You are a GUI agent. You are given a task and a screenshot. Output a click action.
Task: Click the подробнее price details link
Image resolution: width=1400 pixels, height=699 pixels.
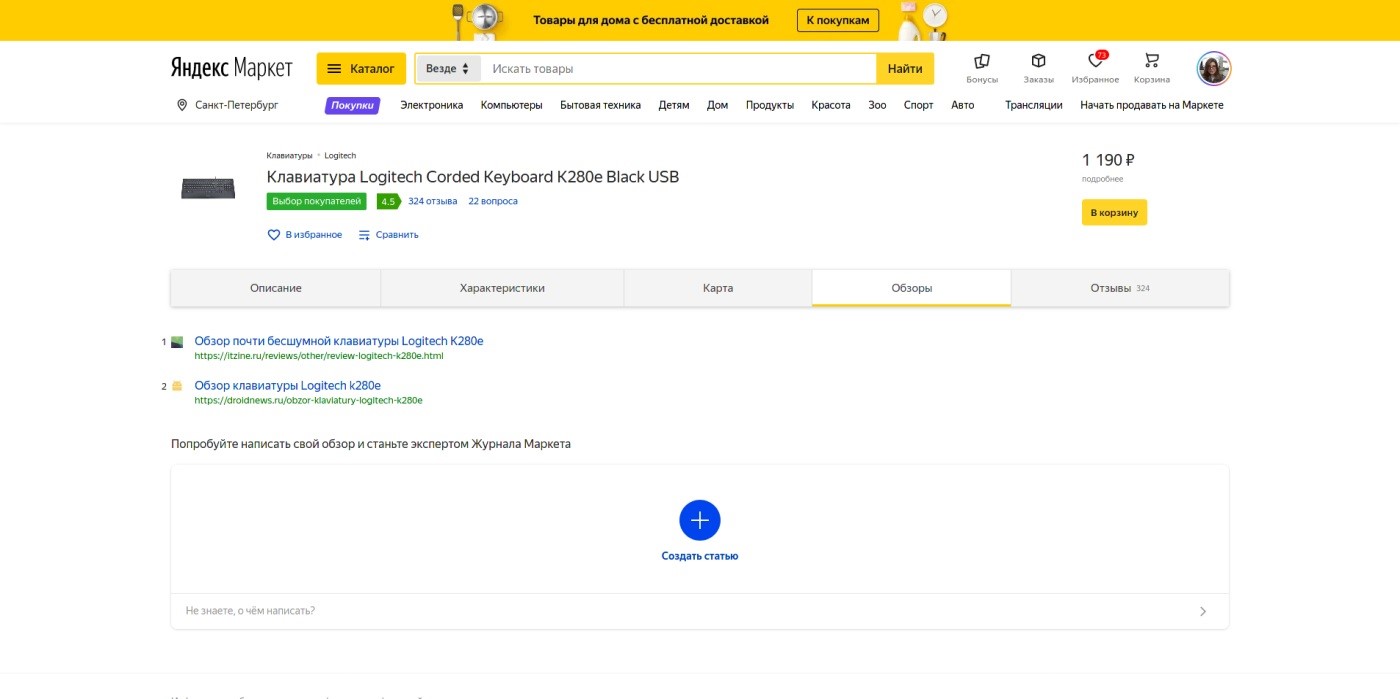tap(1102, 179)
